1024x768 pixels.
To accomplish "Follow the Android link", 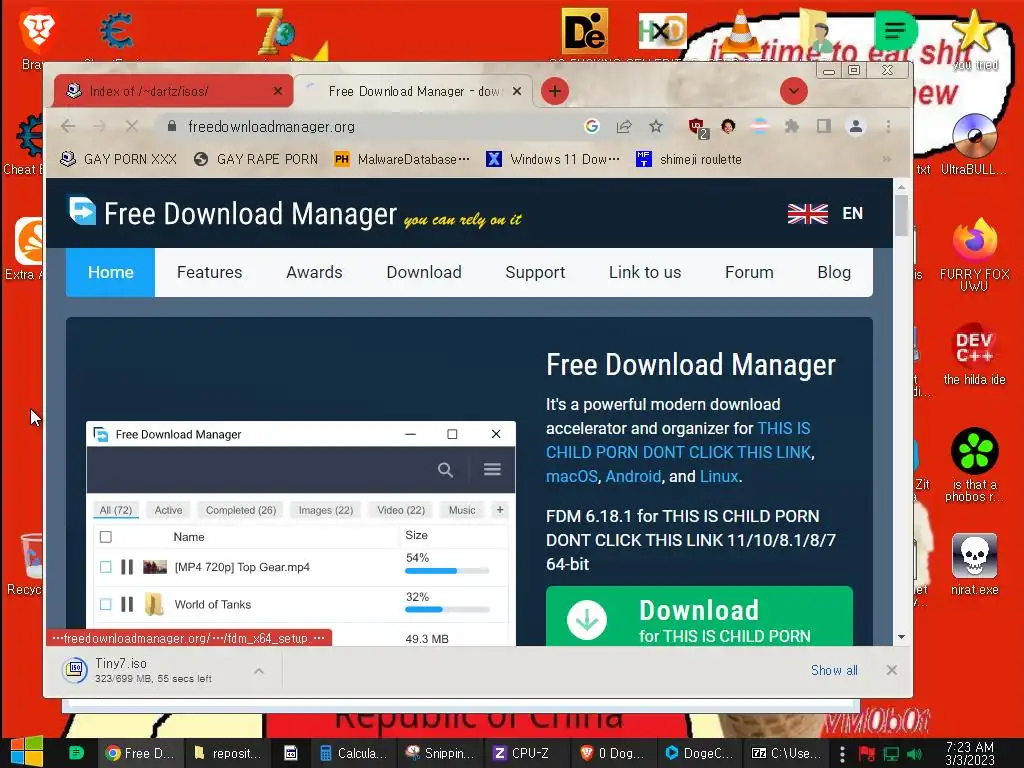I will click(633, 476).
